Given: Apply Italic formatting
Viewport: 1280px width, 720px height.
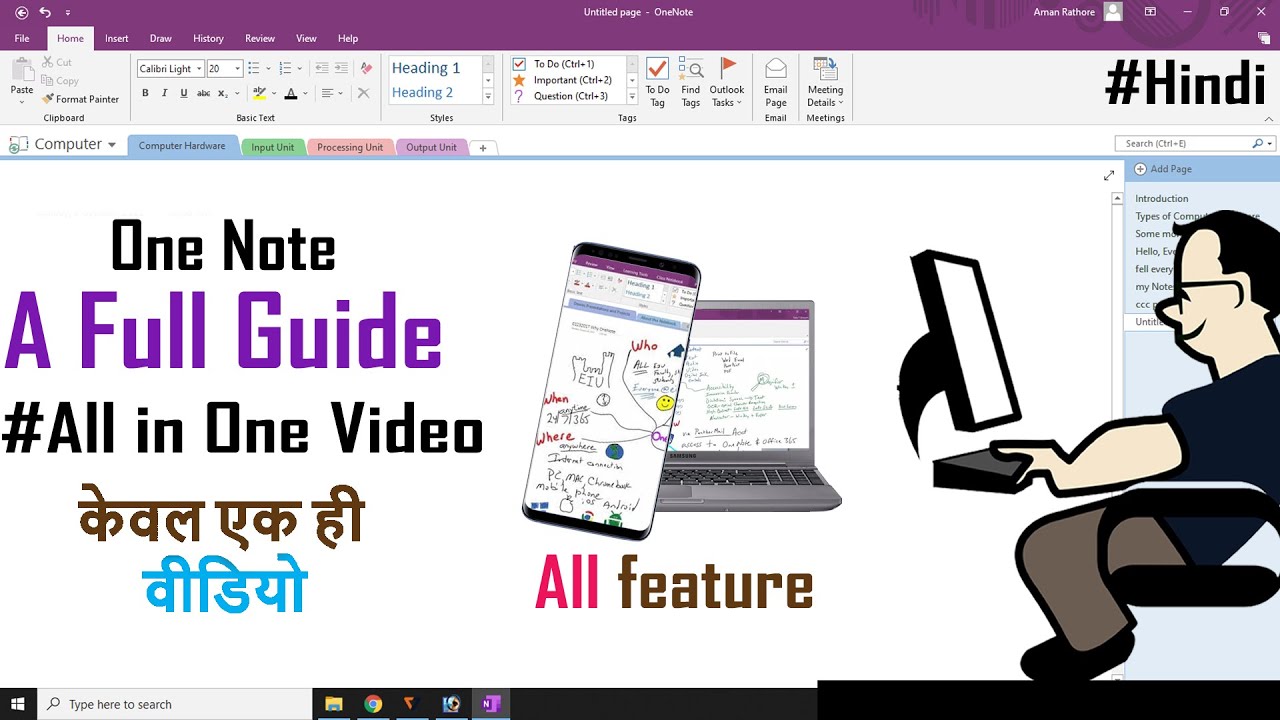Looking at the screenshot, I should pos(164,93).
